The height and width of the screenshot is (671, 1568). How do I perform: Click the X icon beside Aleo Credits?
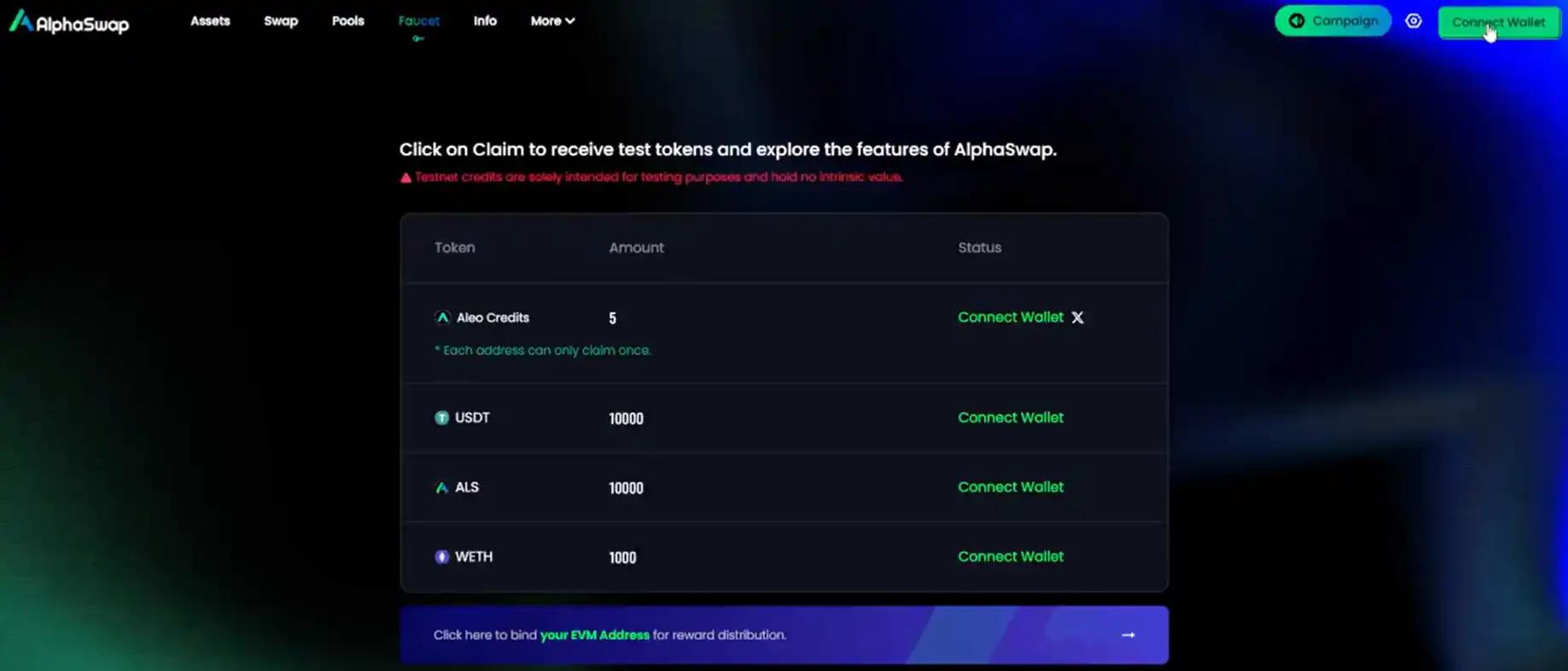point(1078,318)
